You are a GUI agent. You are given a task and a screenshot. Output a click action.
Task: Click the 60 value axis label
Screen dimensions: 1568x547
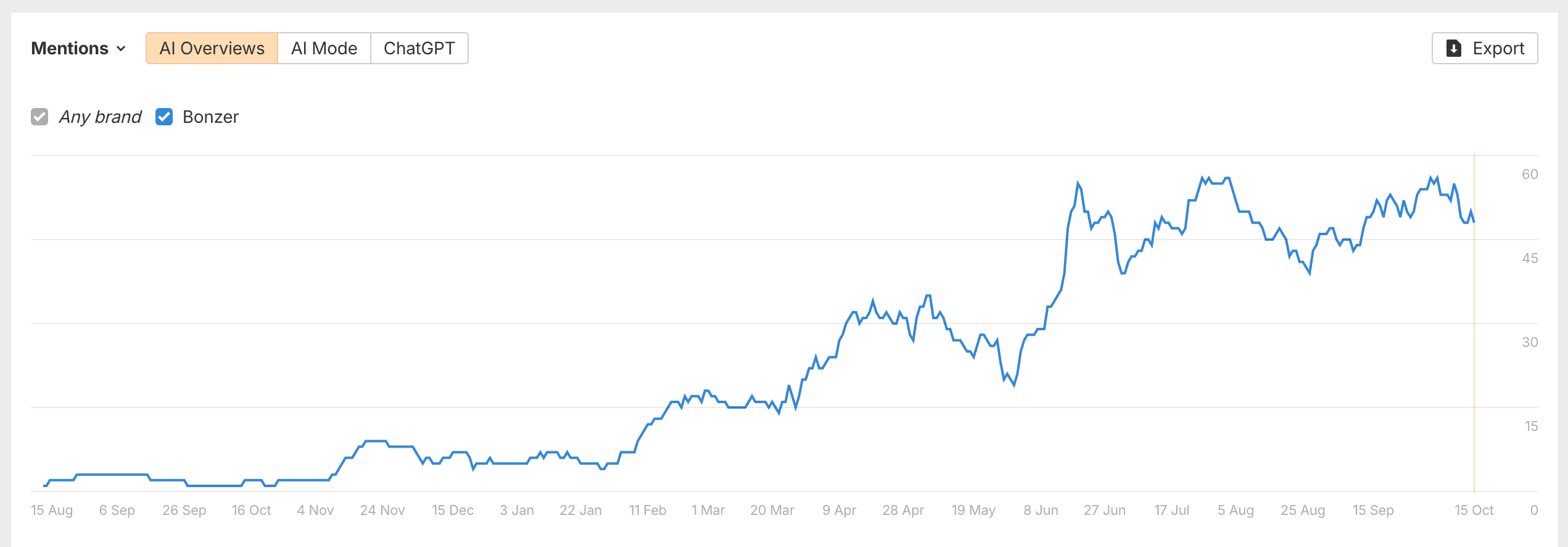[x=1530, y=174]
